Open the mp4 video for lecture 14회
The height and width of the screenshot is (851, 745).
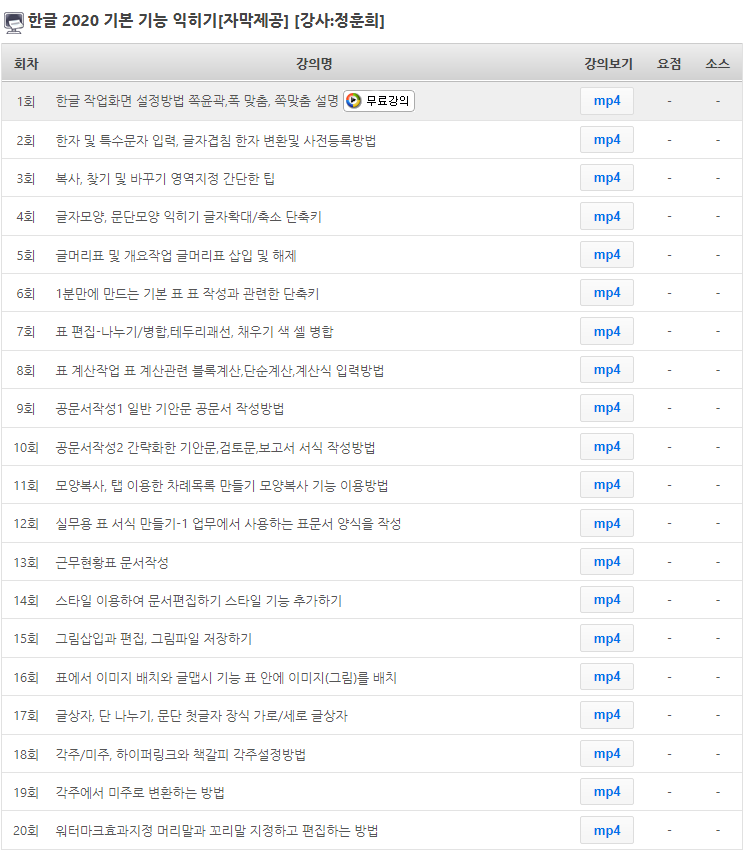pyautogui.click(x=607, y=600)
